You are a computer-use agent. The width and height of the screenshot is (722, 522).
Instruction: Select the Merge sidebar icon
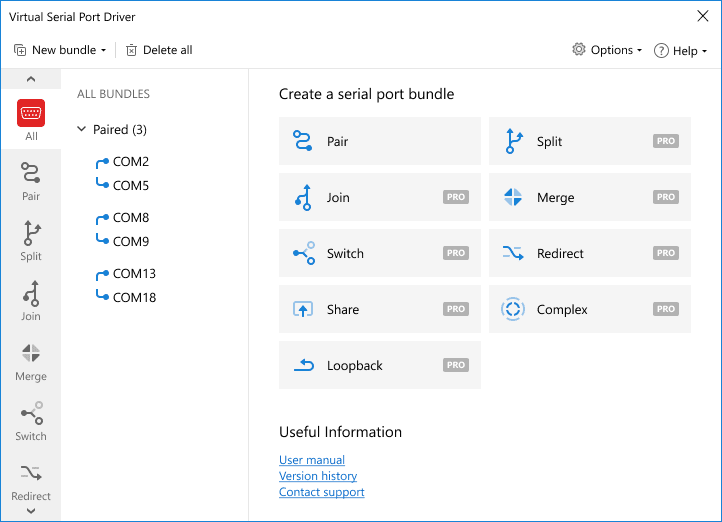click(31, 353)
